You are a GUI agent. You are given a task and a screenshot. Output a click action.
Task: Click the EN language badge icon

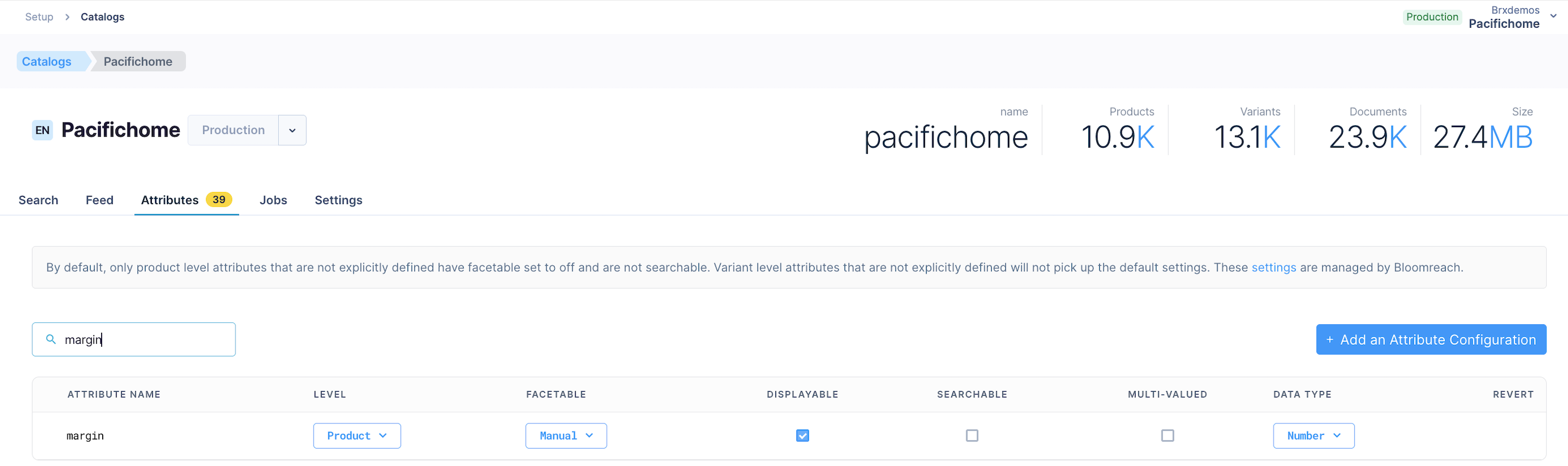43,130
